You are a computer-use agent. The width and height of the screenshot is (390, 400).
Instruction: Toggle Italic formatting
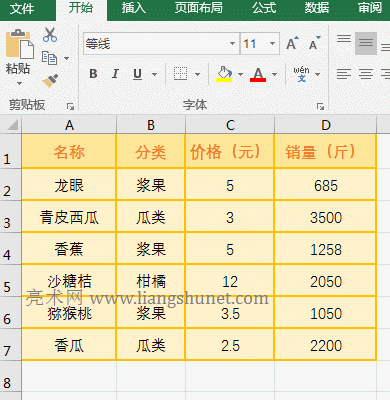(x=115, y=74)
